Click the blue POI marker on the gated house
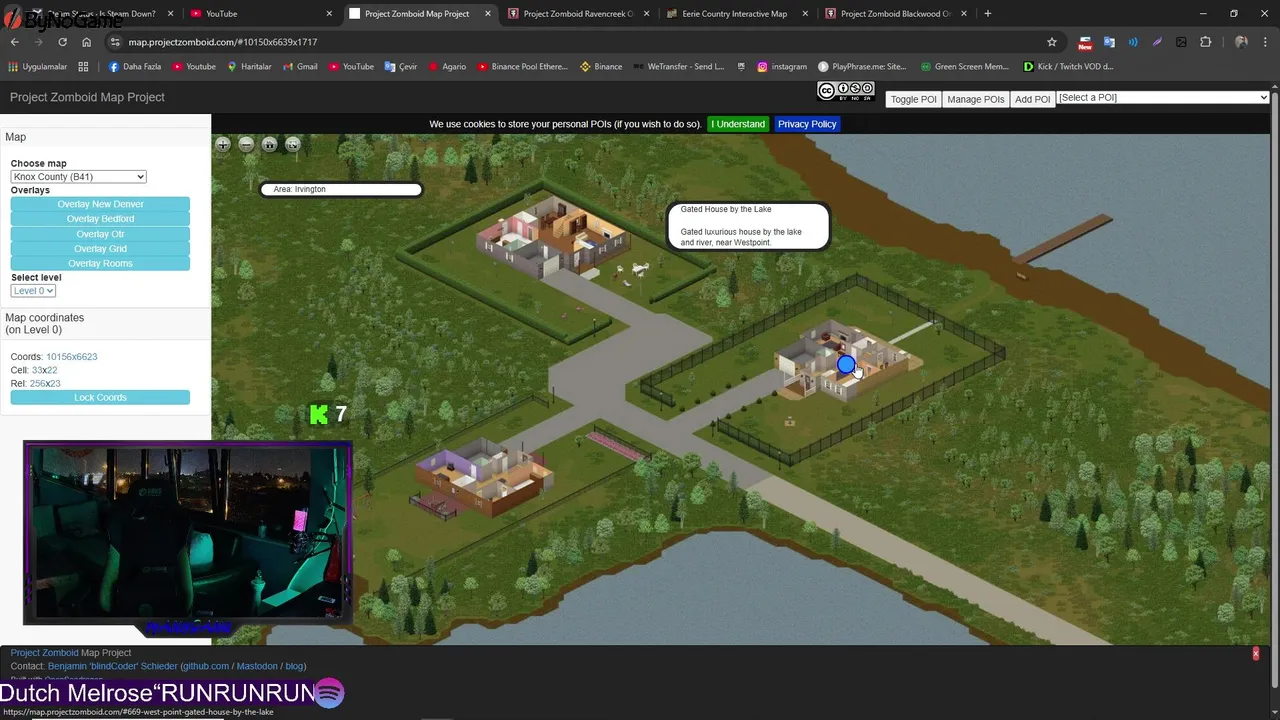Viewport: 1280px width, 720px height. pos(846,365)
